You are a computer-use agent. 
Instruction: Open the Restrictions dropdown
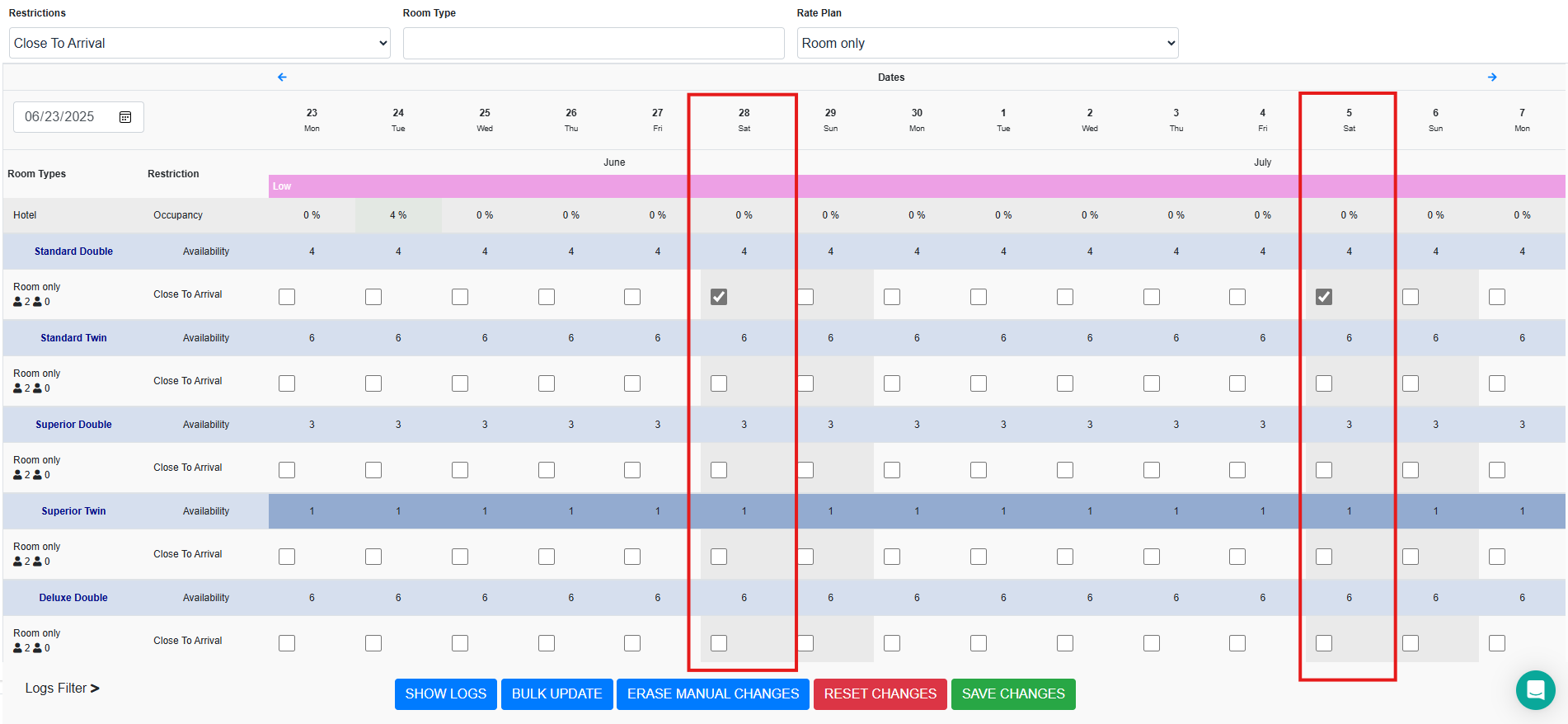200,43
